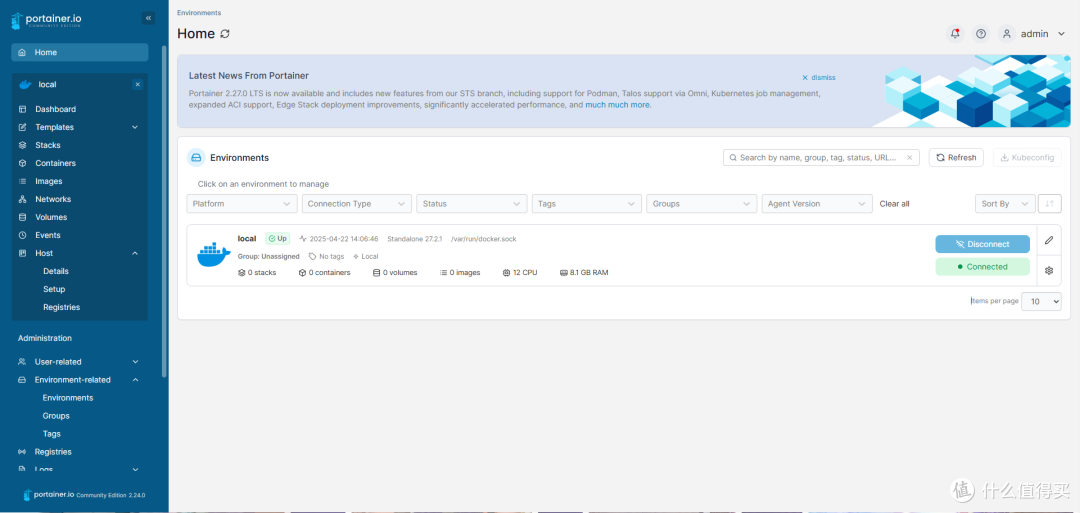This screenshot has height=513, width=1080.
Task: Click the 12 CPU label
Action: click(520, 273)
